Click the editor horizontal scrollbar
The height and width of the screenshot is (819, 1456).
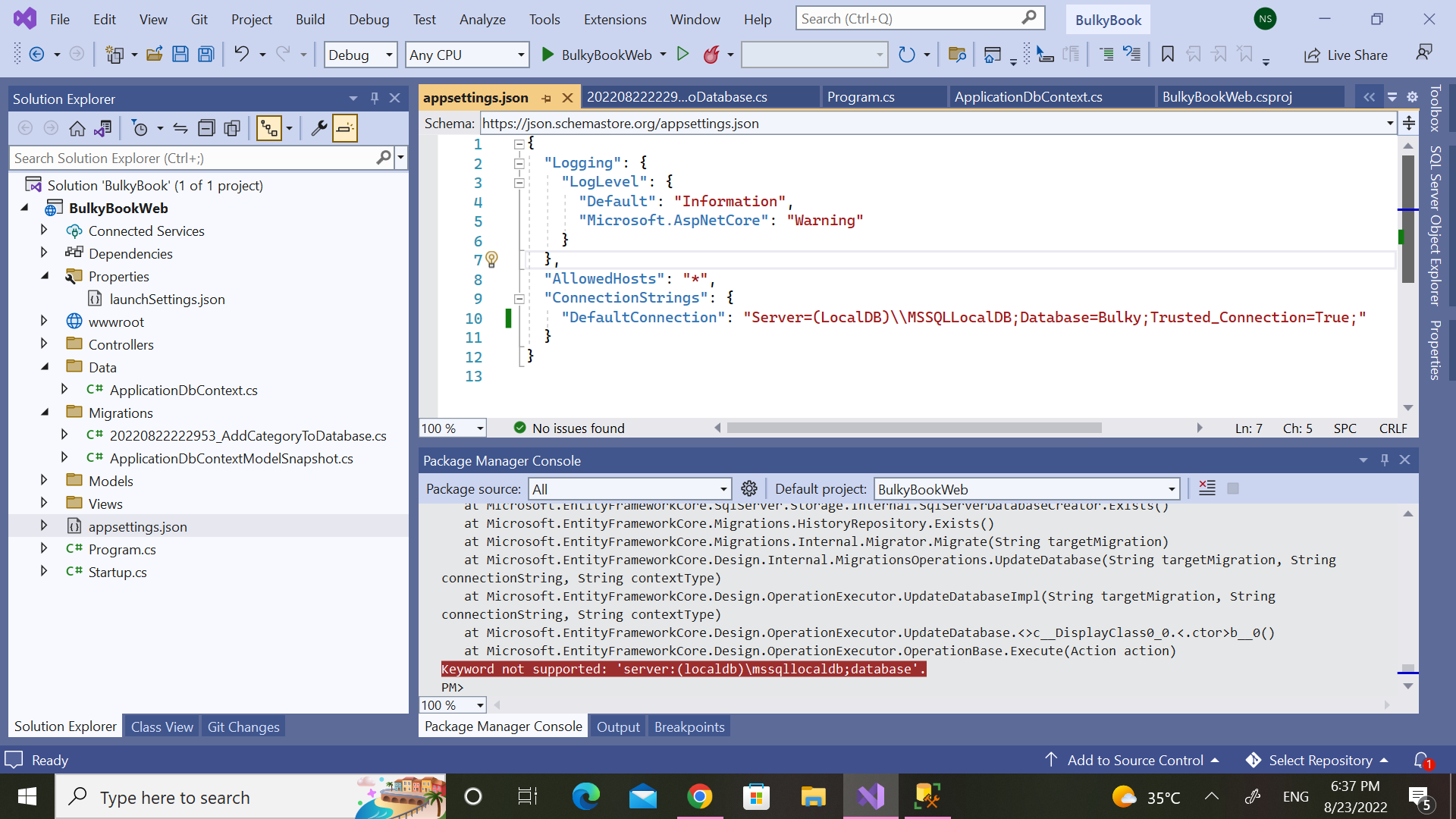coord(914,428)
